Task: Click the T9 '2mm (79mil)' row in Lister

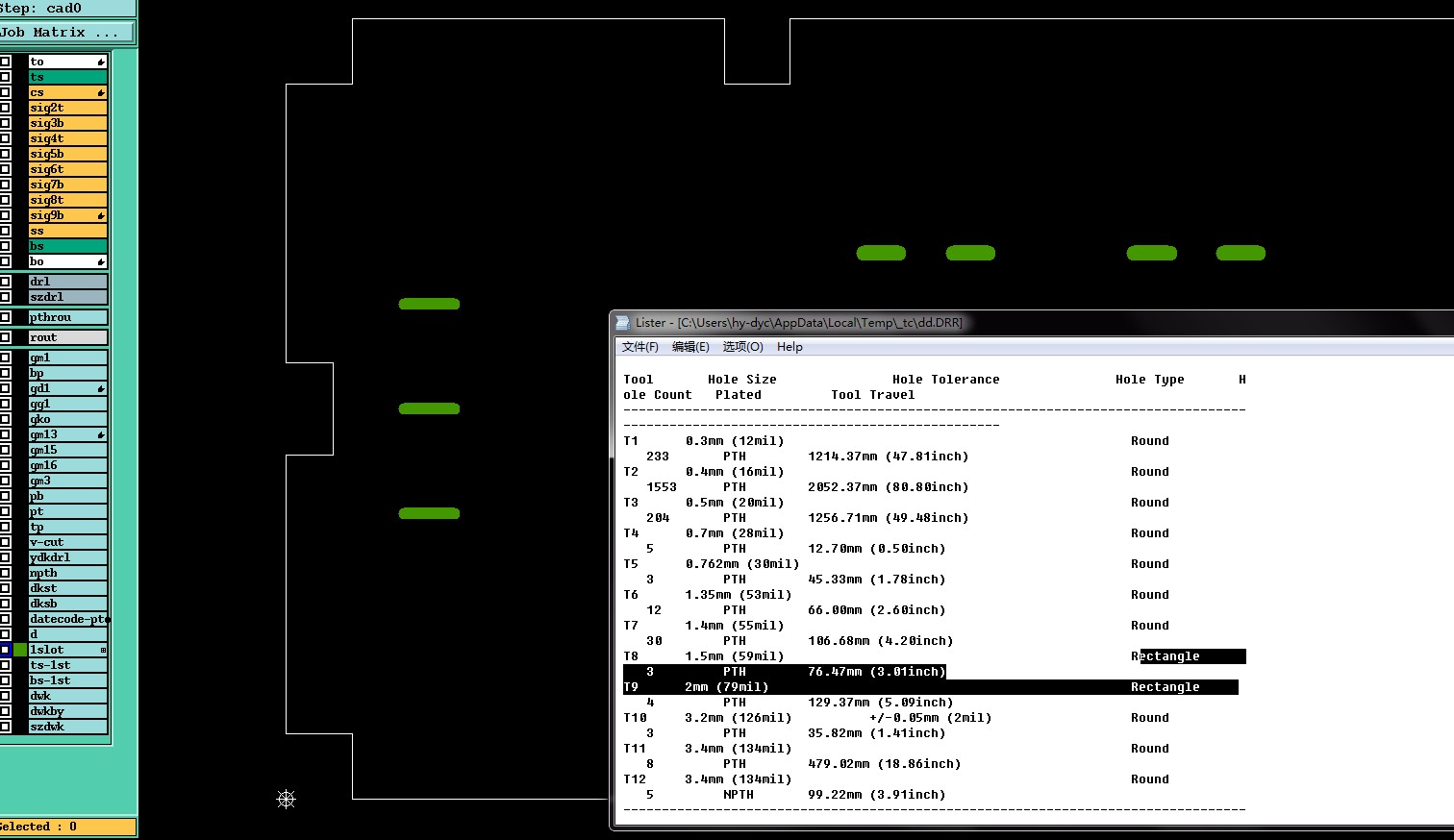Action: 930,687
